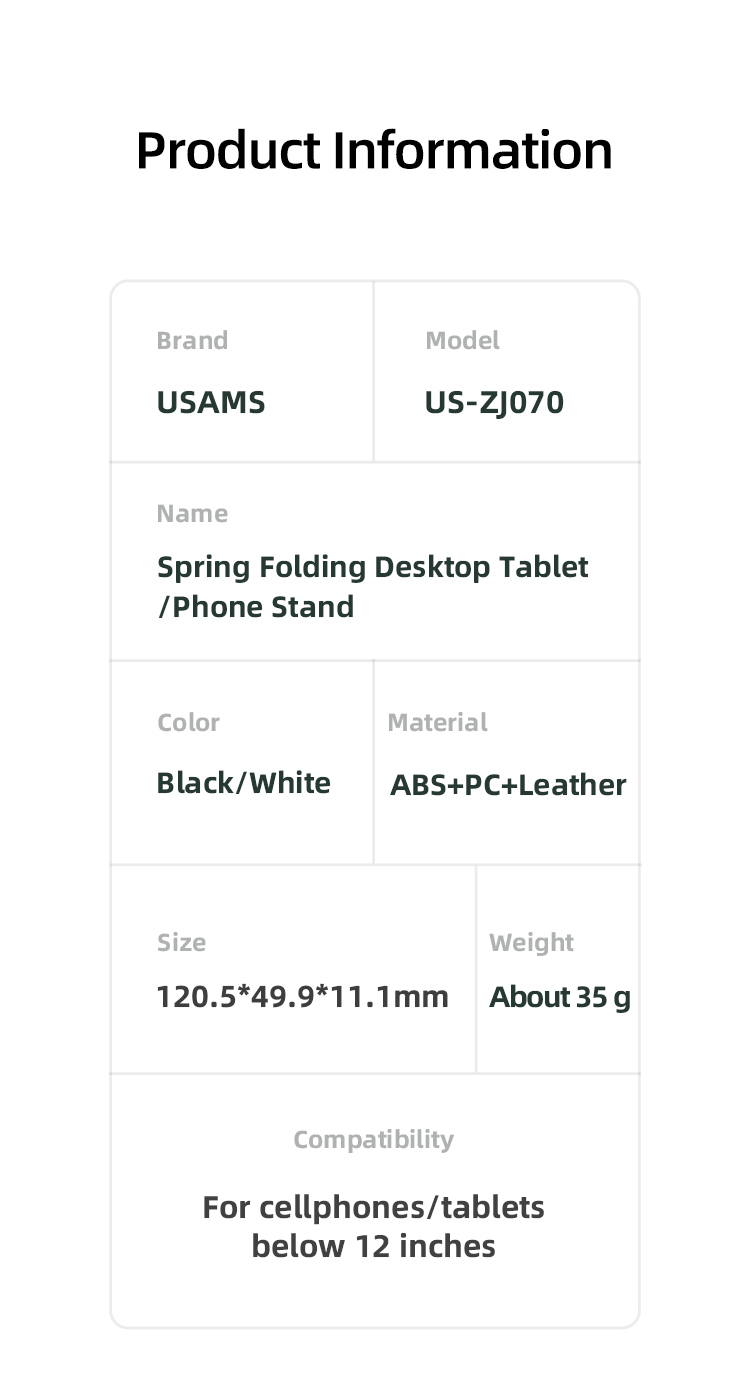The width and height of the screenshot is (750, 1374).
Task: Select the Brand label
Action: 192,341
